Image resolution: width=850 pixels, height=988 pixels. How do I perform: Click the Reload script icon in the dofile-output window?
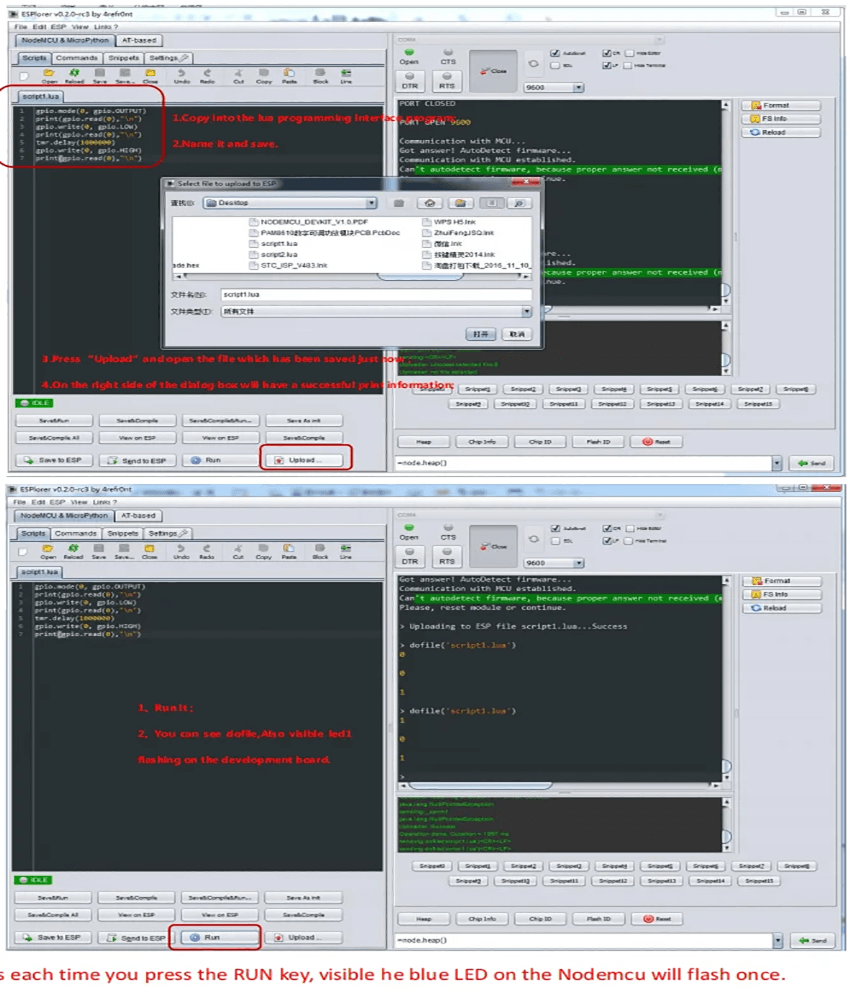click(73, 549)
